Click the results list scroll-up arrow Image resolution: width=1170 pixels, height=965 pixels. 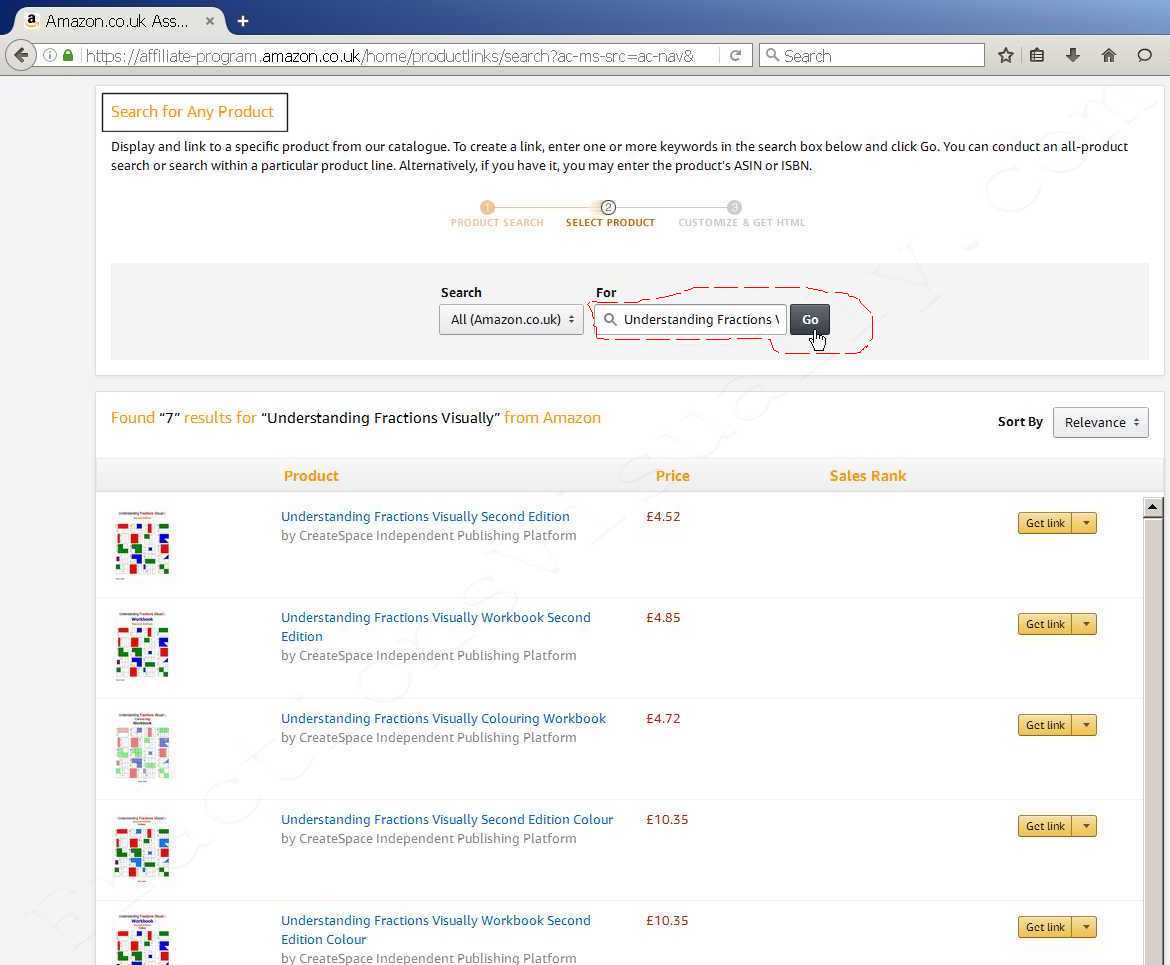[x=1153, y=508]
